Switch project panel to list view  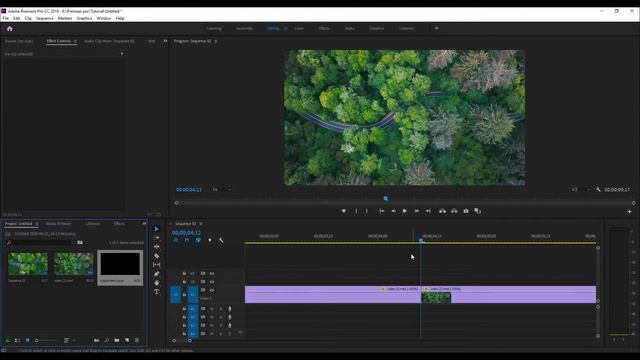(17, 340)
